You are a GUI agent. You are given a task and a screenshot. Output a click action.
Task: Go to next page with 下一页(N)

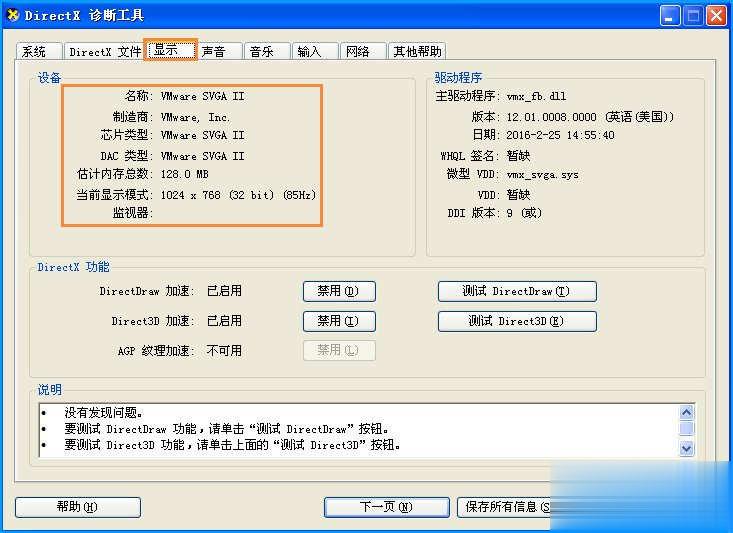(x=387, y=507)
